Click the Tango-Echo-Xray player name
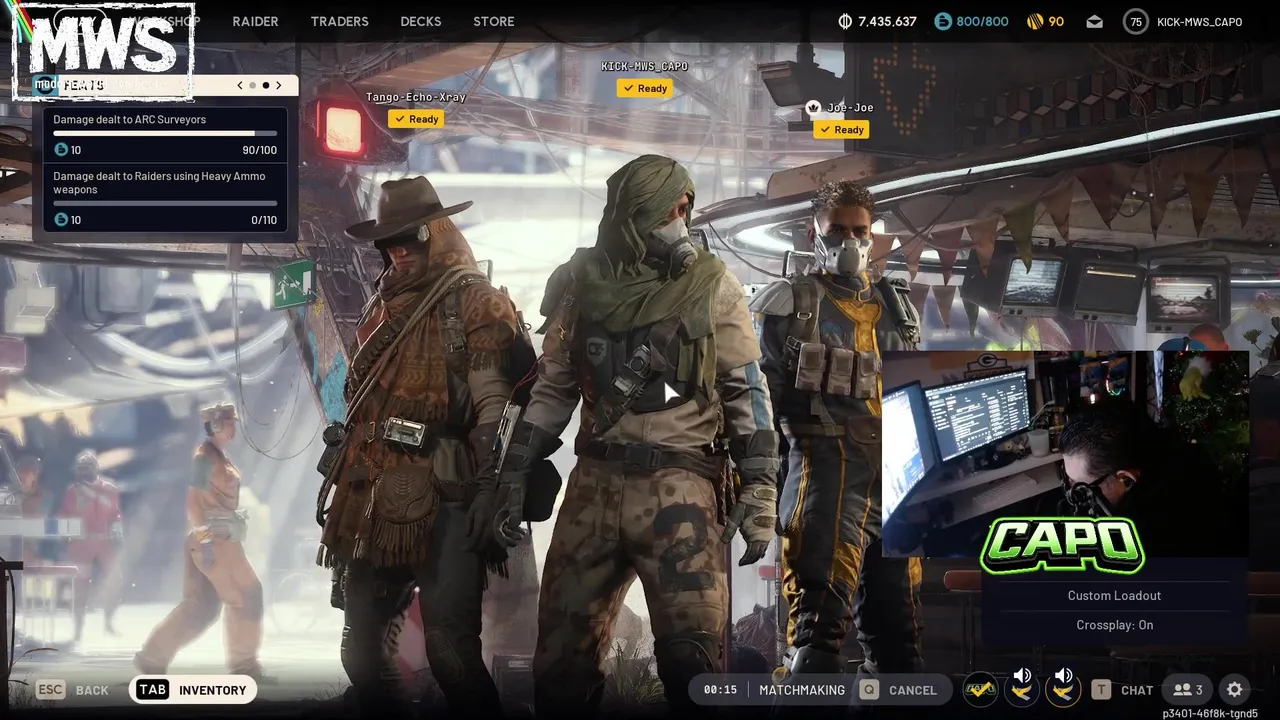The width and height of the screenshot is (1280, 720). [x=416, y=97]
